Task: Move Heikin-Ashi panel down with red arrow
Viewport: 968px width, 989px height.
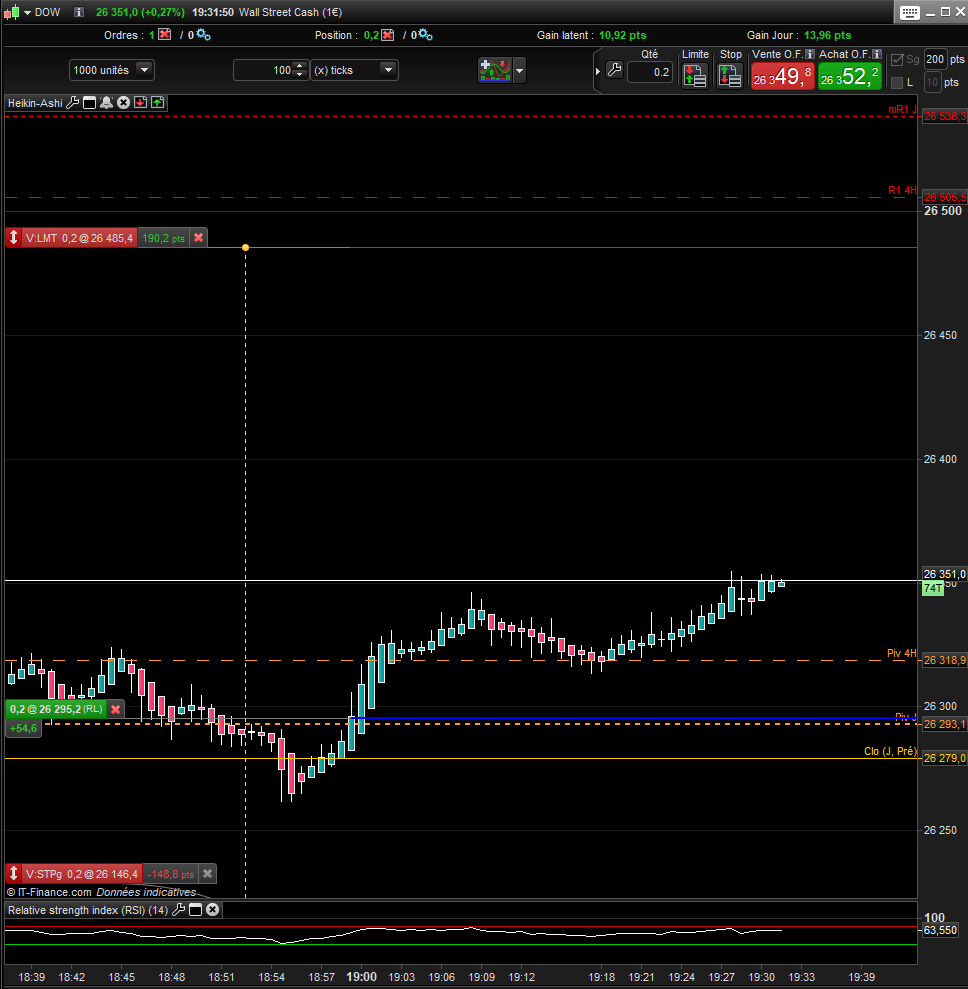Action: pyautogui.click(x=141, y=103)
